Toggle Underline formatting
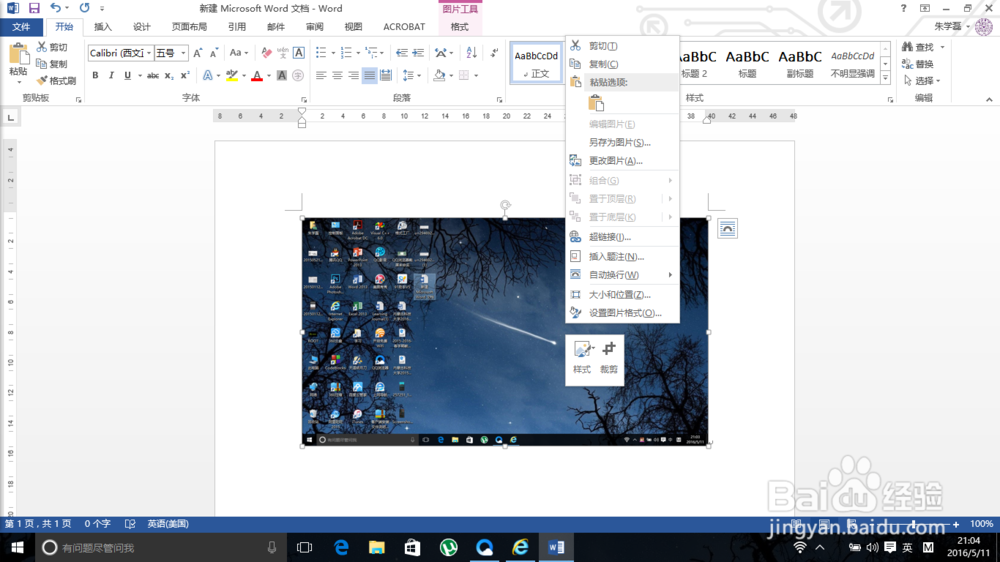This screenshot has height=562, width=1000. (128, 75)
